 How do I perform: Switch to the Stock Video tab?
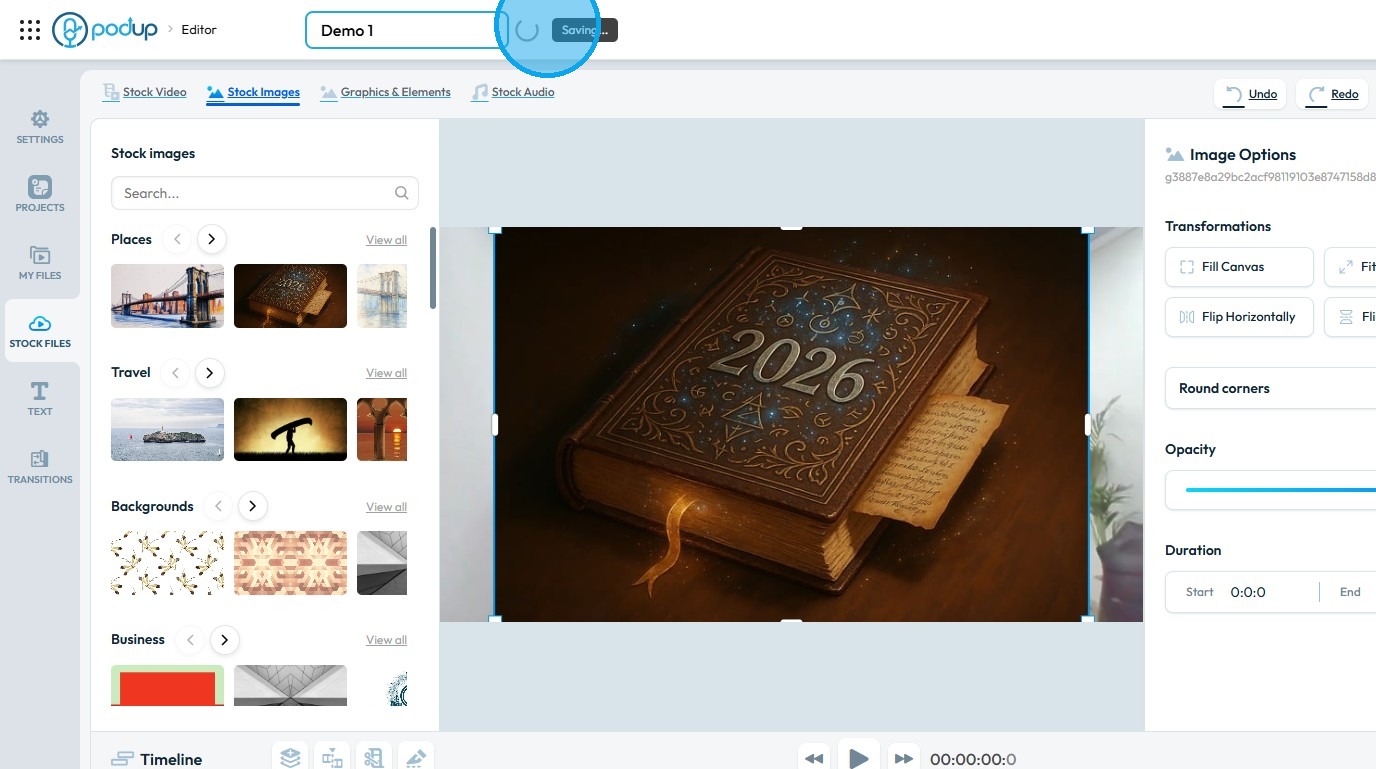[145, 92]
